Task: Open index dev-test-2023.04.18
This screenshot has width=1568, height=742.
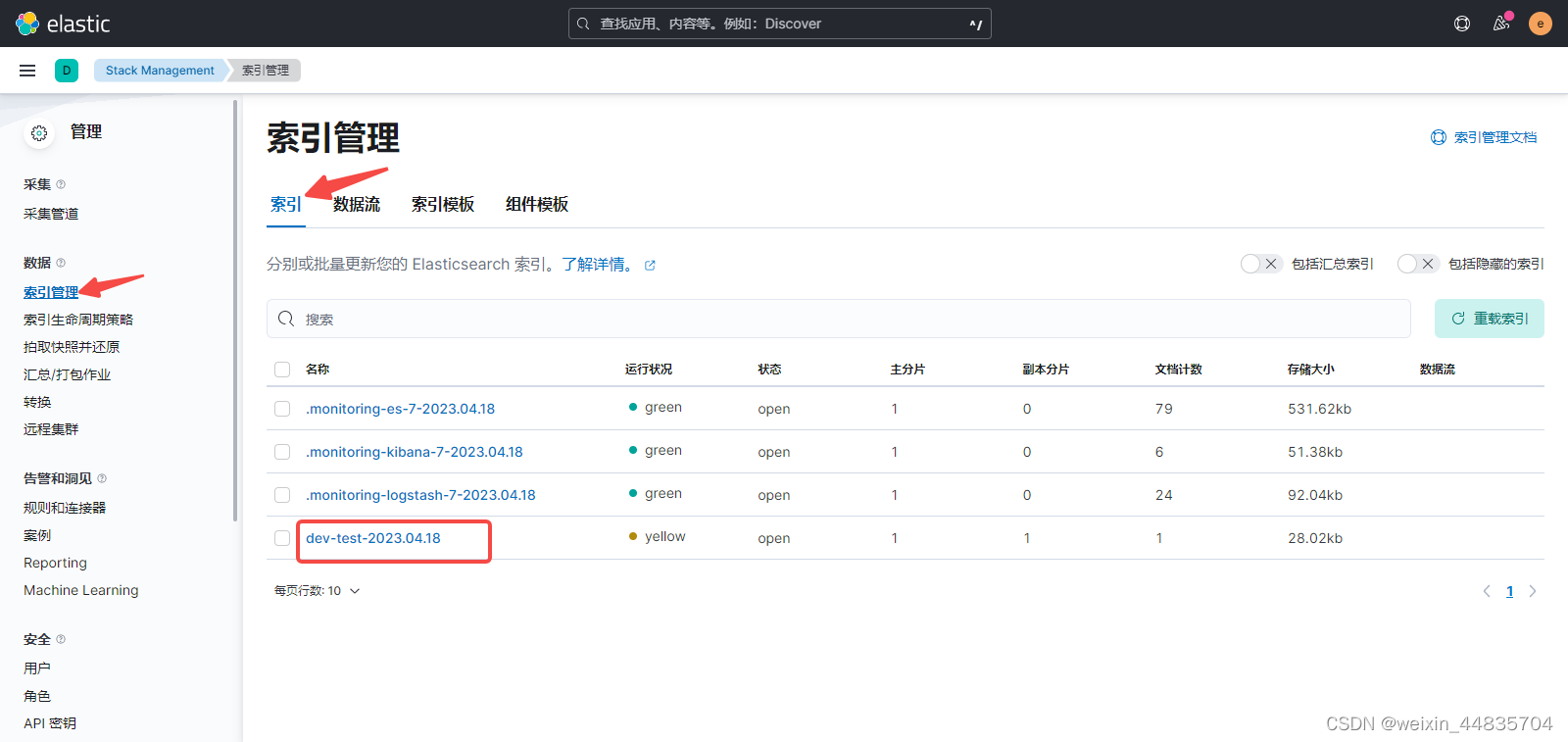Action: 373,538
